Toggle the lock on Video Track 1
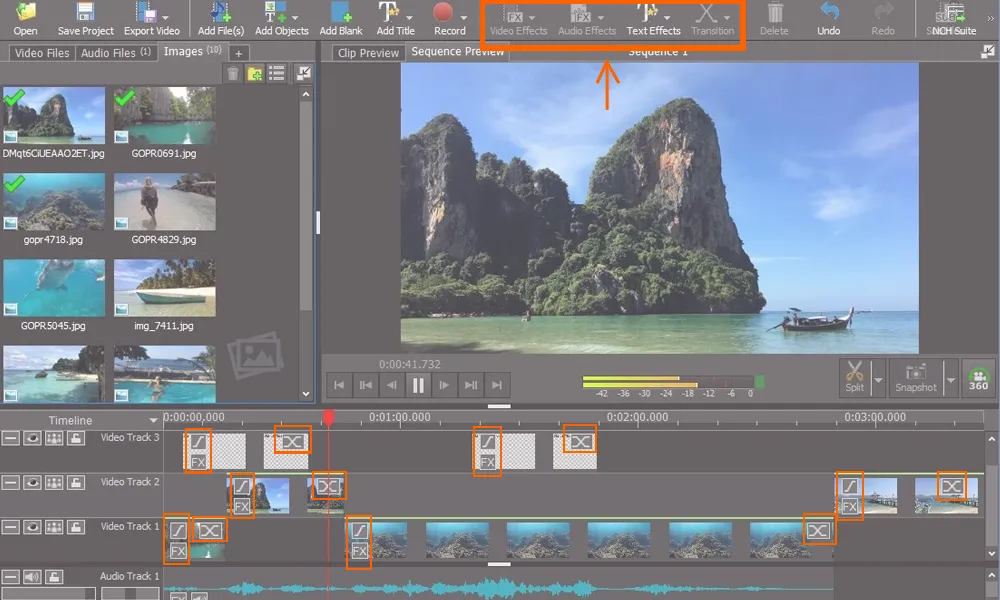 tap(76, 527)
